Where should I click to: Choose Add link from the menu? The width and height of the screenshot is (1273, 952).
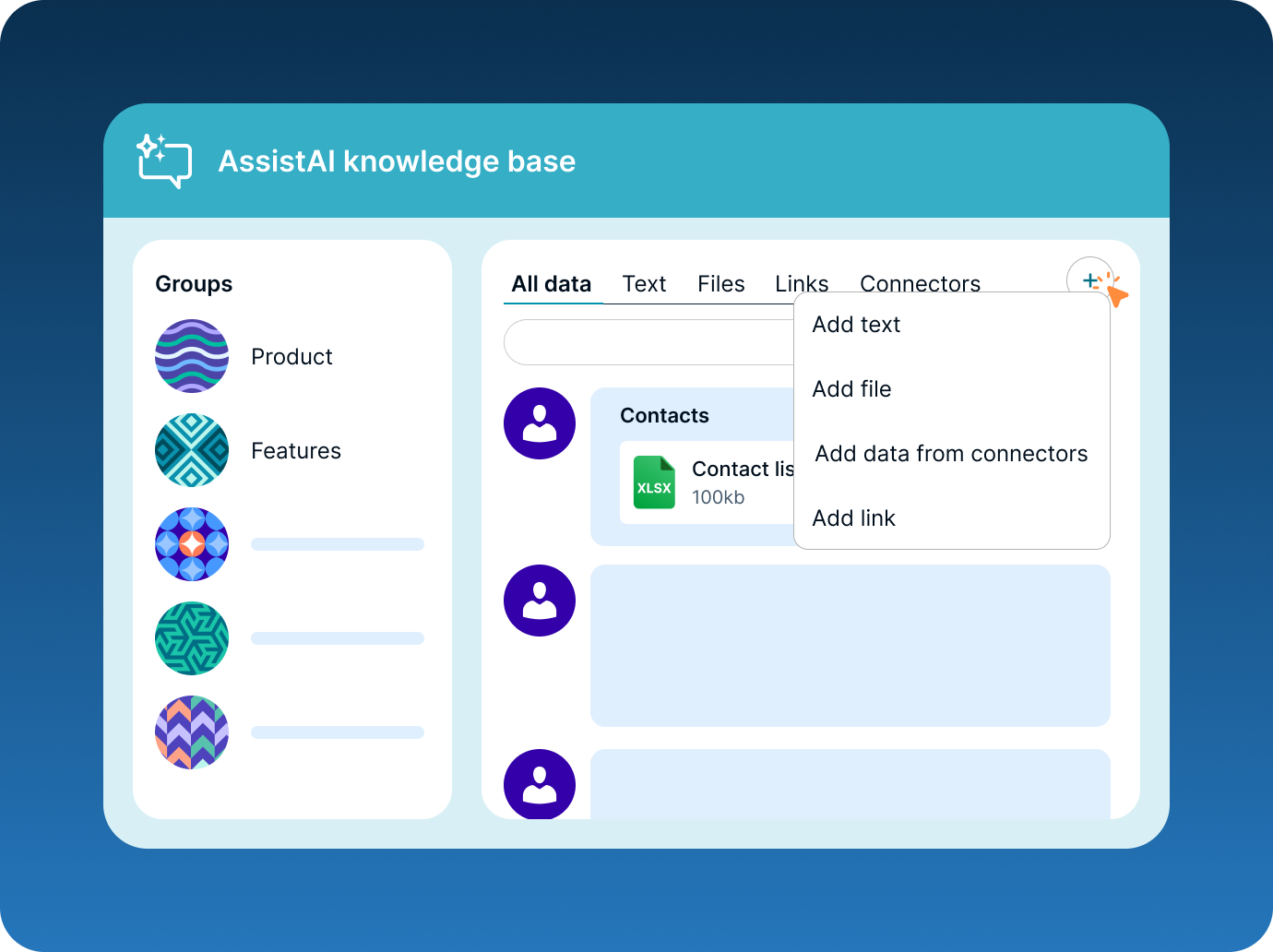(x=853, y=518)
